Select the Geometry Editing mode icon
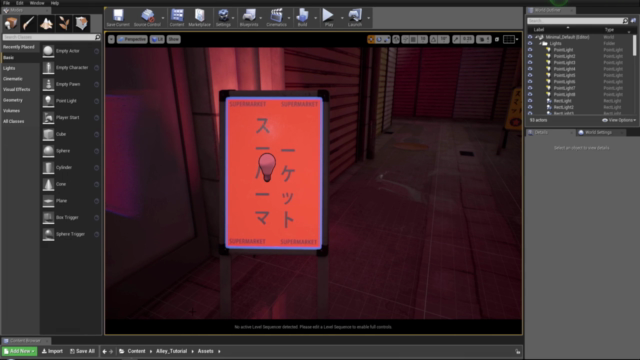Screen dimensions: 640x360 click(81, 23)
